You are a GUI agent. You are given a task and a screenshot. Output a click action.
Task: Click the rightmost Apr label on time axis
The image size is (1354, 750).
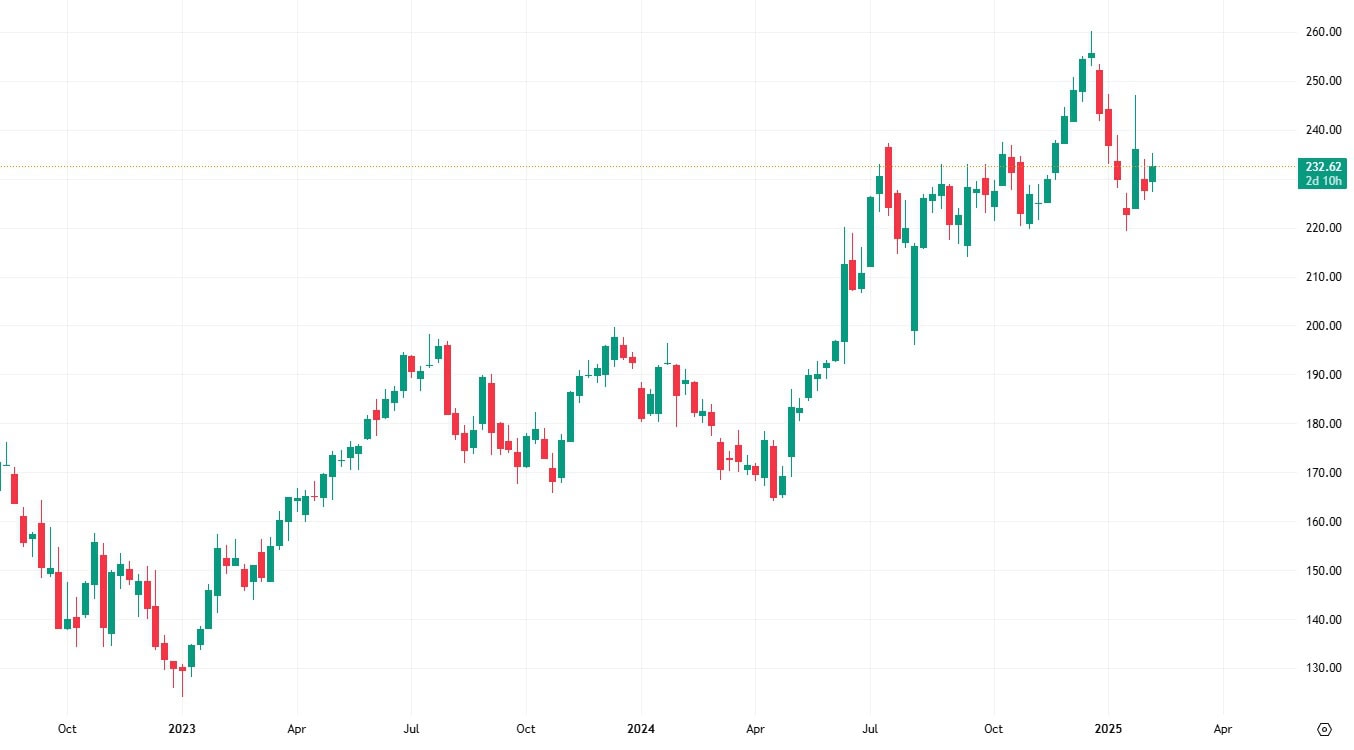1222,730
